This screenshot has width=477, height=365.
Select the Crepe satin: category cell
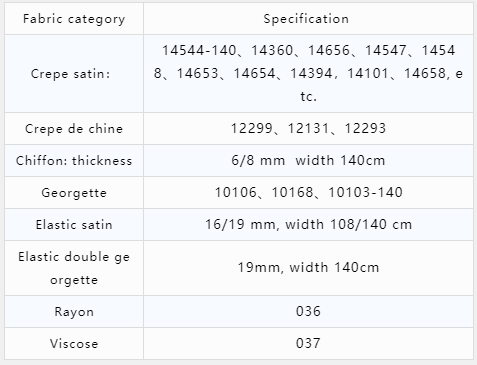(74, 74)
